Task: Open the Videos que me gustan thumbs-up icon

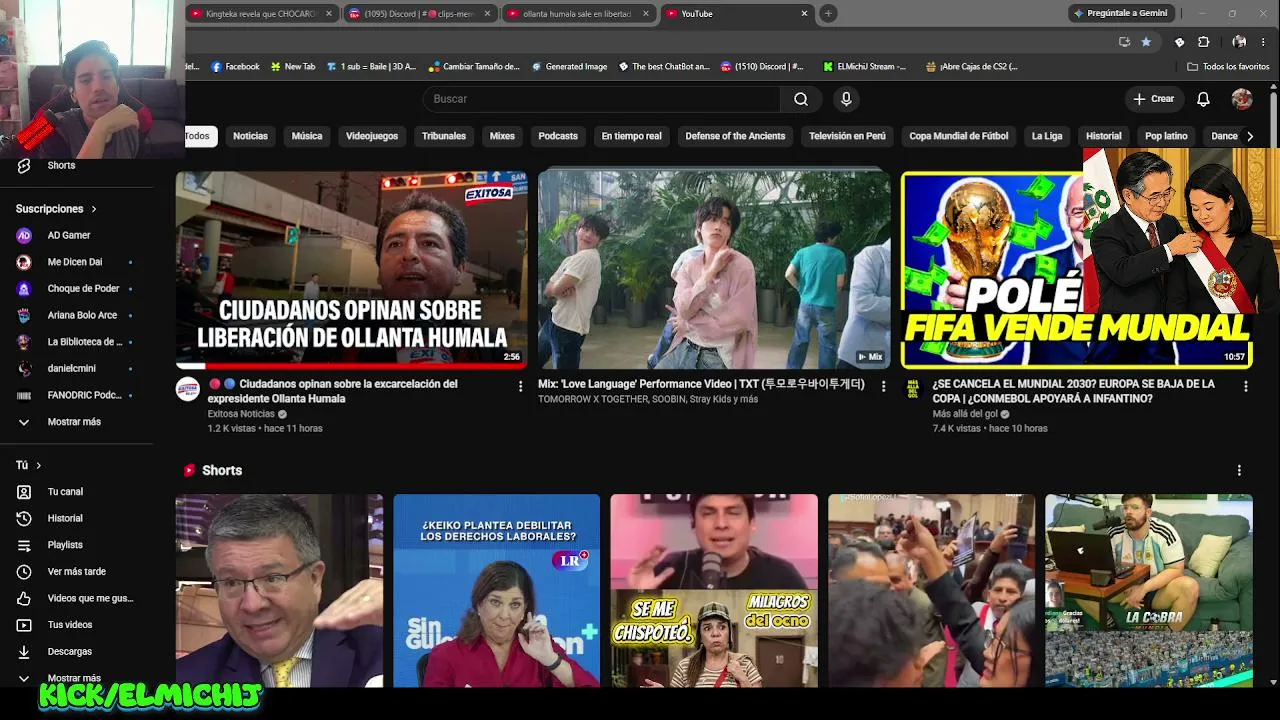Action: click(24, 598)
